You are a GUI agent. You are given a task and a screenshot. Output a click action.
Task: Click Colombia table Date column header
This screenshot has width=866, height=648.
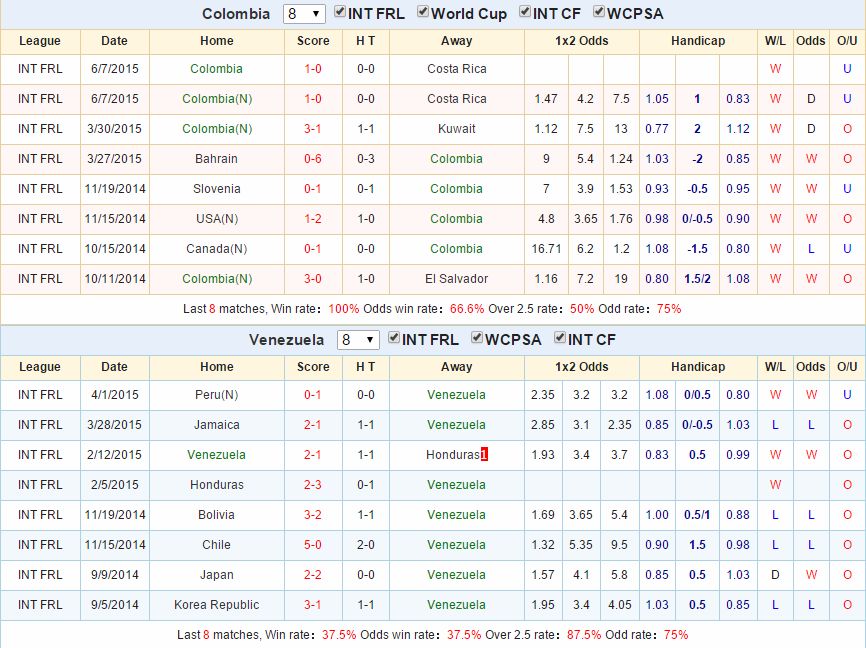[114, 41]
